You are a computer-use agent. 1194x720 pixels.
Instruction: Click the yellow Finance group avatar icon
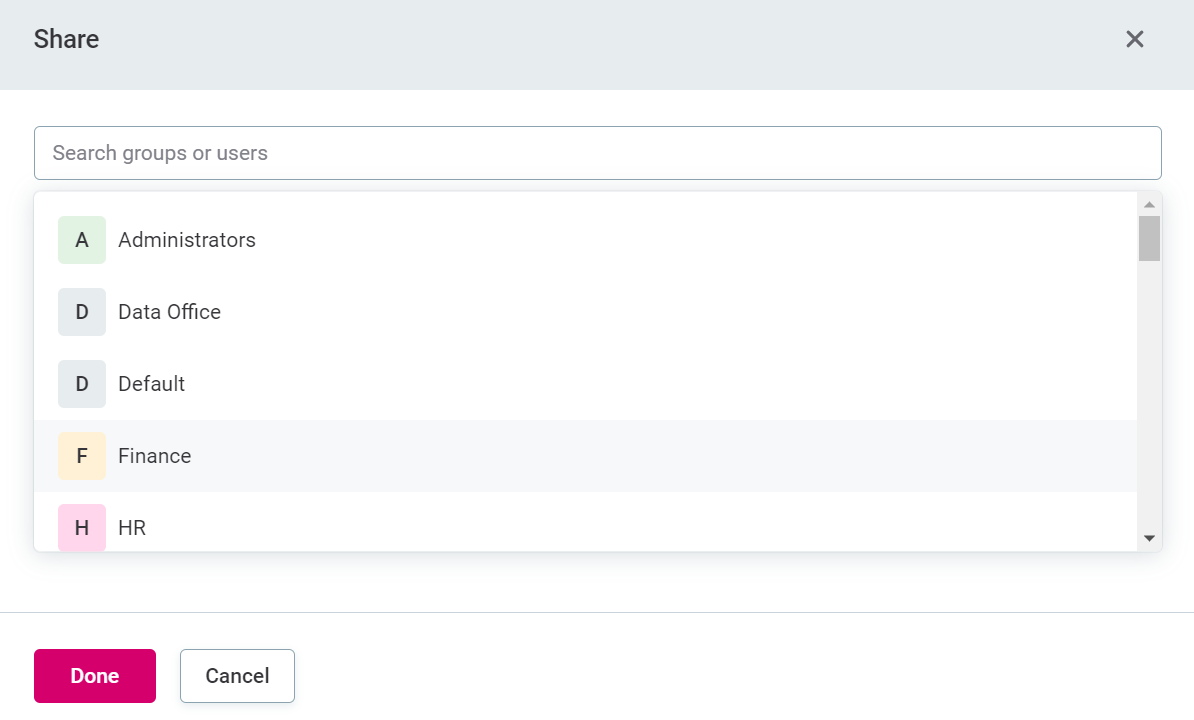(x=82, y=456)
